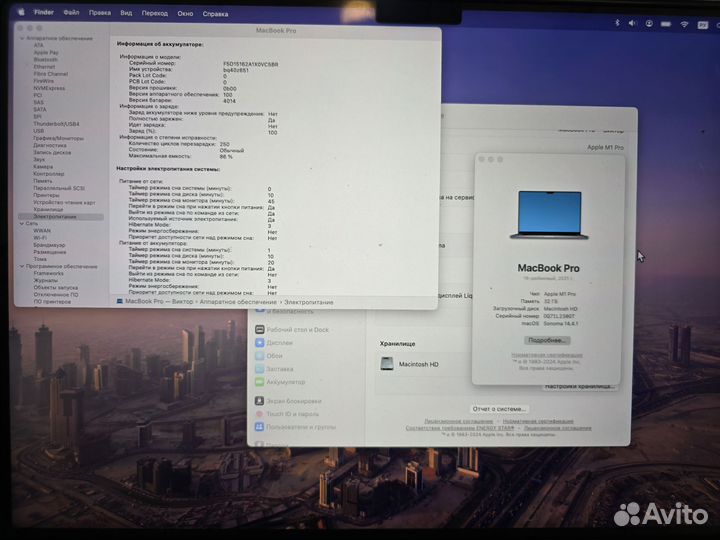The image size is (720, 540).
Task: Click the computer icon in path bar
Action: (x=120, y=301)
